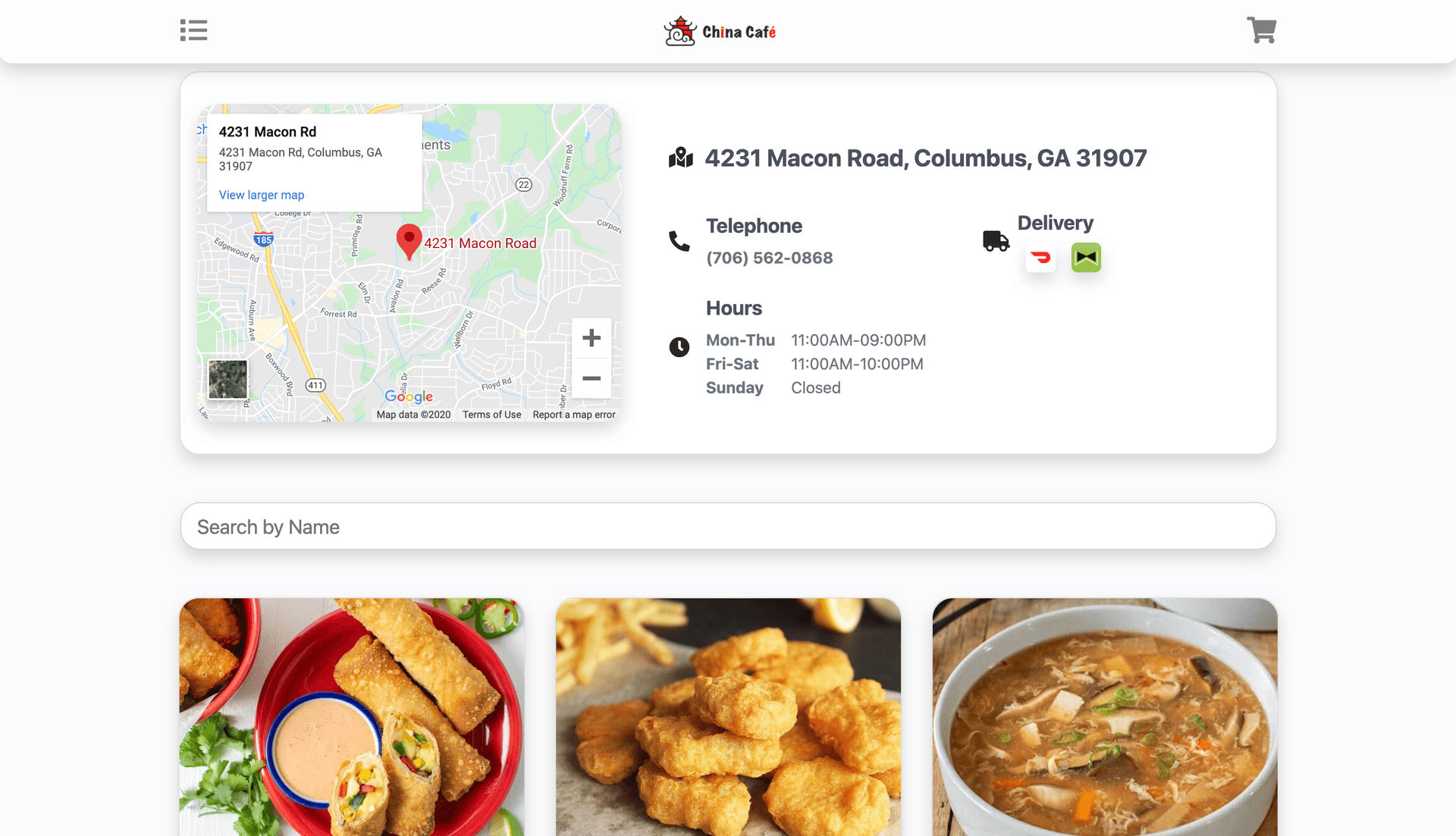The height and width of the screenshot is (836, 1456).
Task: Zoom out on the map
Action: 591,378
